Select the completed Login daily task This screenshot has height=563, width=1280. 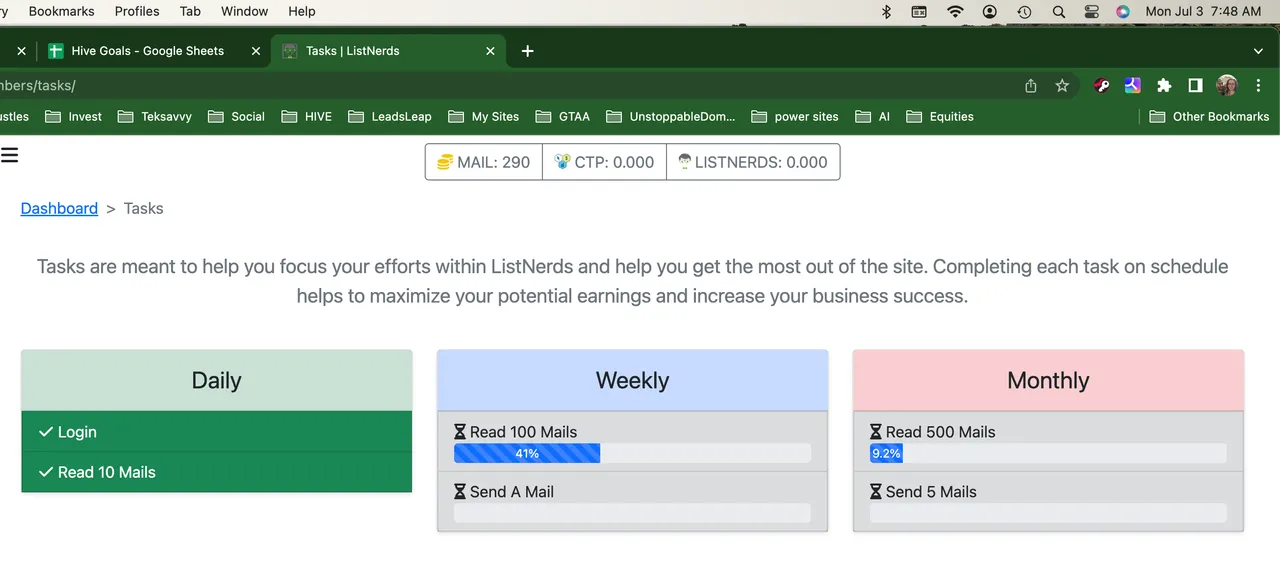point(216,432)
